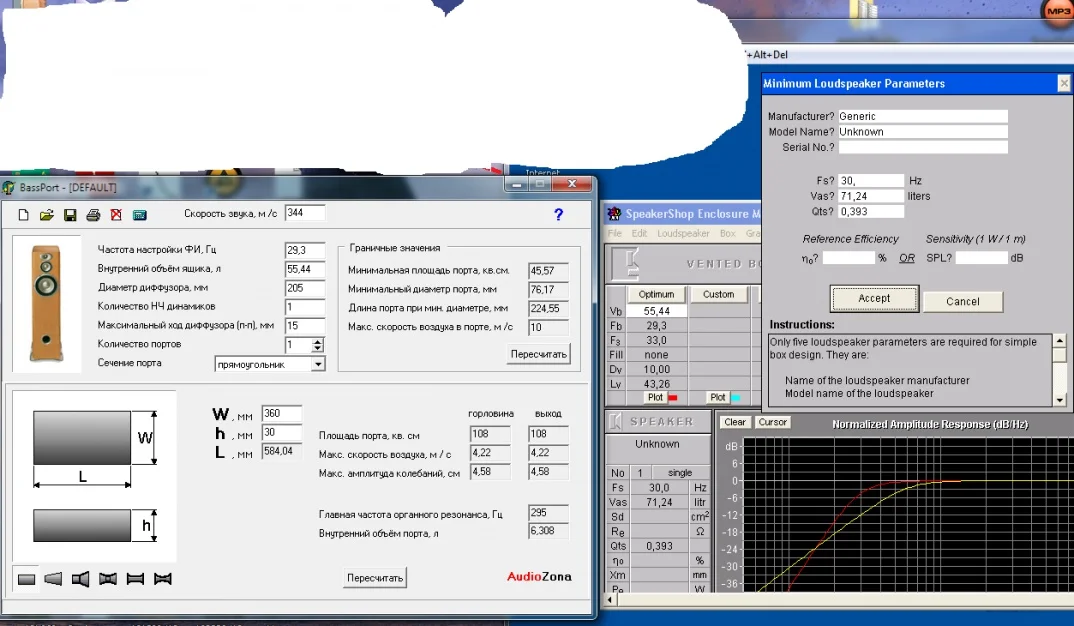Viewport: 1074px width, 626px height.
Task: Print results using BassPort printer icon
Action: (93, 214)
